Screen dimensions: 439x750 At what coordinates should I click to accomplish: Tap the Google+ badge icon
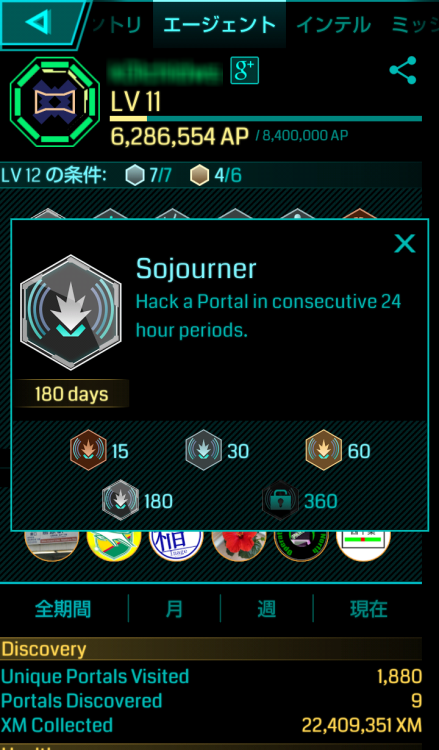tap(244, 71)
